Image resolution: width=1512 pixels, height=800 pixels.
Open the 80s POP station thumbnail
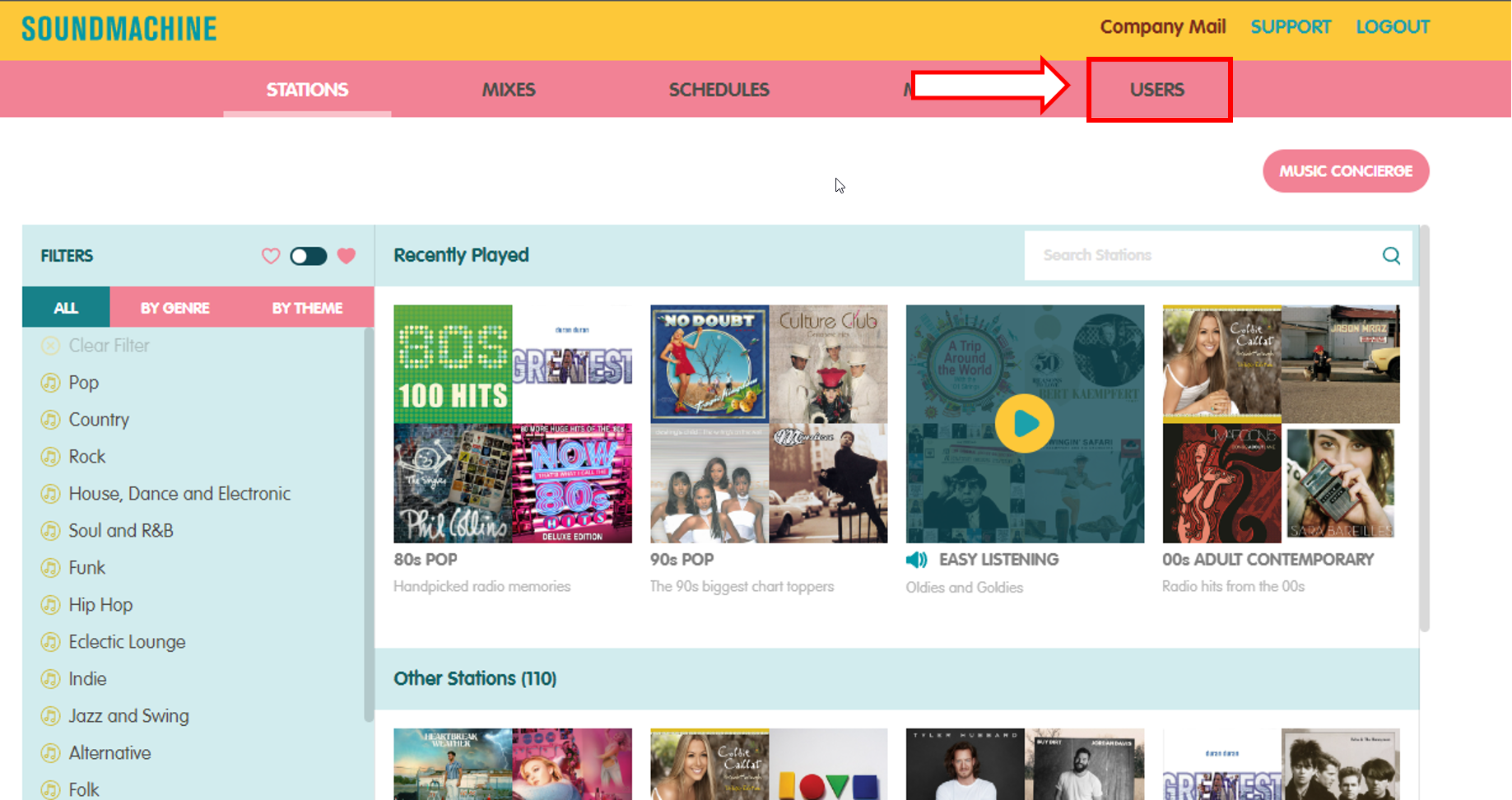513,424
